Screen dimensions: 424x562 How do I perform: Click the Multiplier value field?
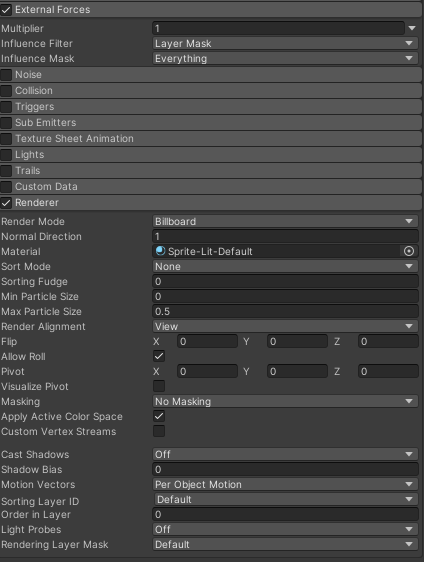tap(278, 28)
